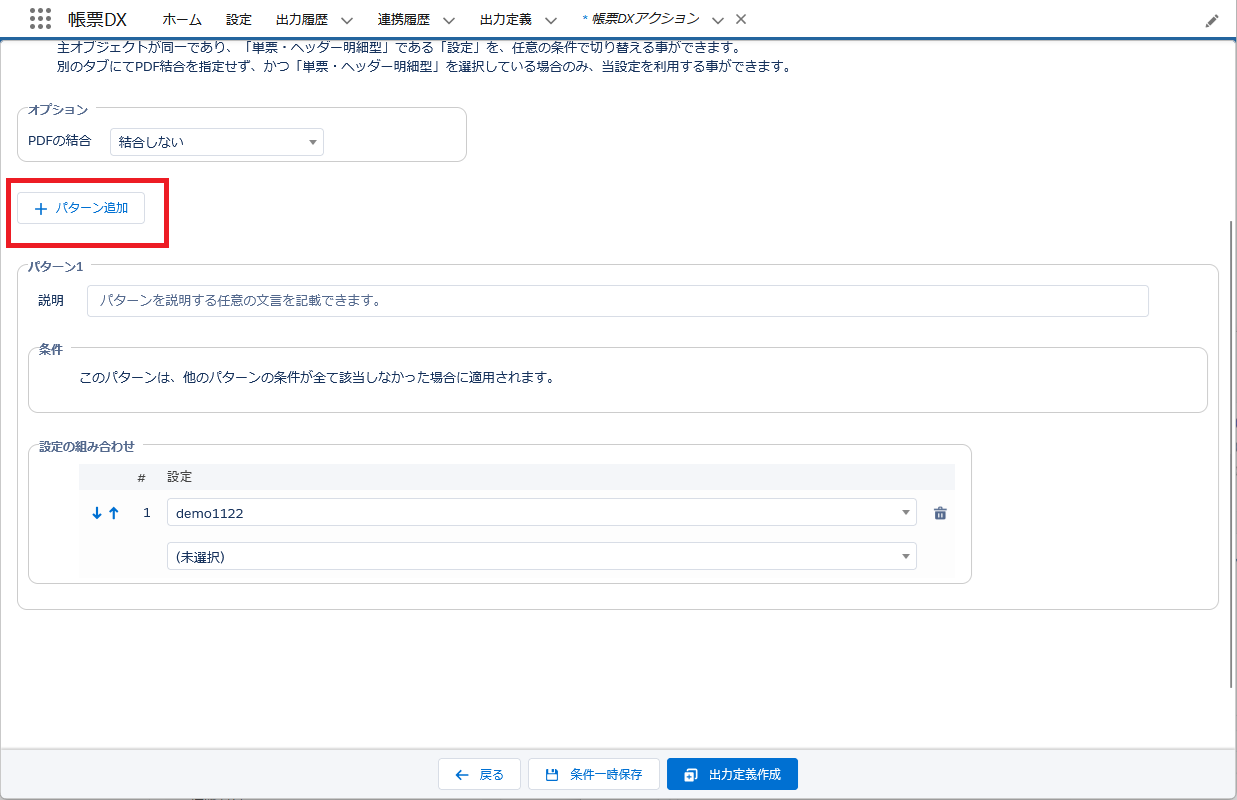
Task: Expand the 連携履歴 tab chevron
Action: pyautogui.click(x=449, y=19)
